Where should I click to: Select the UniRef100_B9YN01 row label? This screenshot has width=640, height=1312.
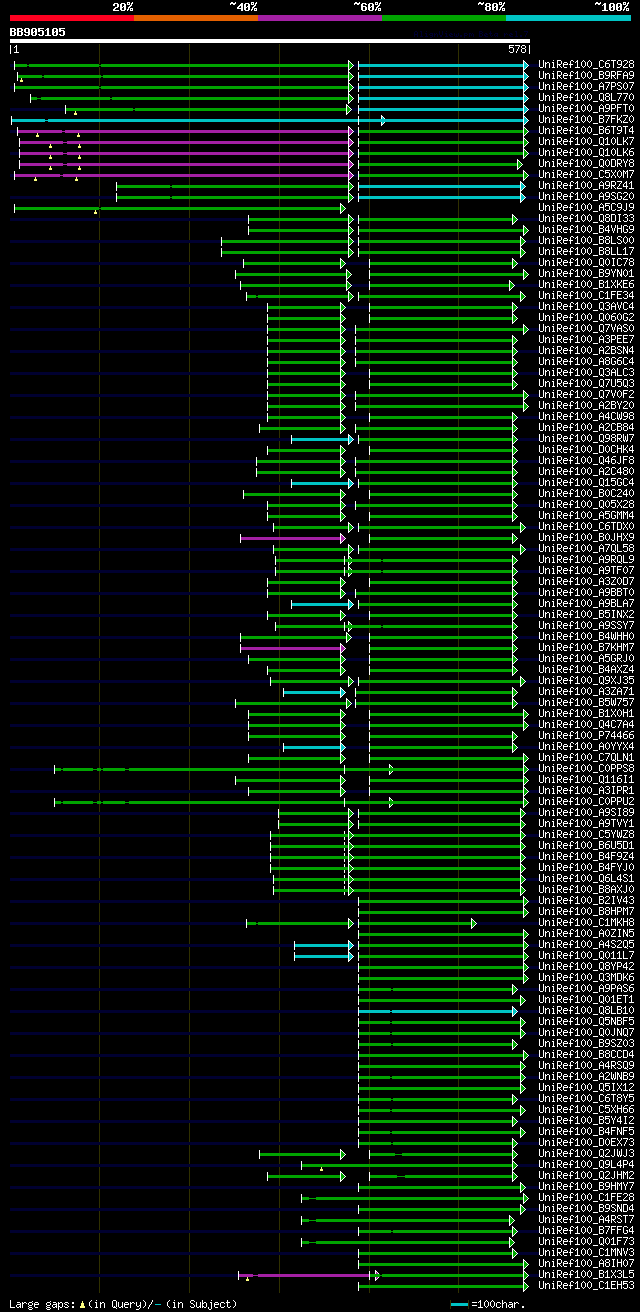[586, 273]
